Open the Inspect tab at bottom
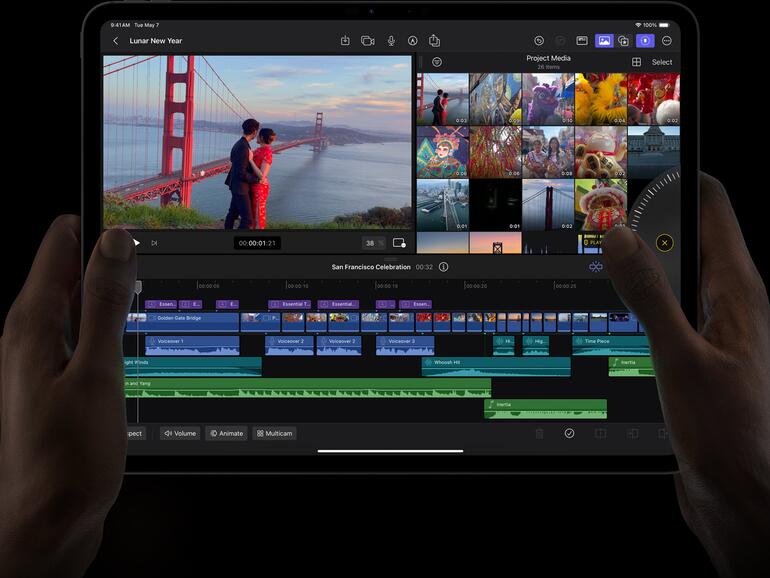The image size is (770, 578). click(136, 433)
